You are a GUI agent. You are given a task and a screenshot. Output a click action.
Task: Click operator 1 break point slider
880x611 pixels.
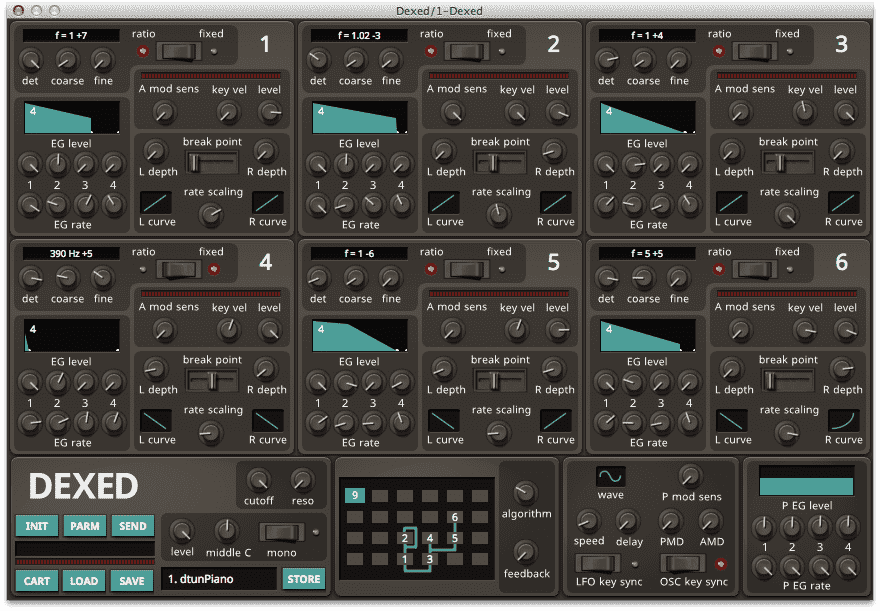(x=212, y=163)
